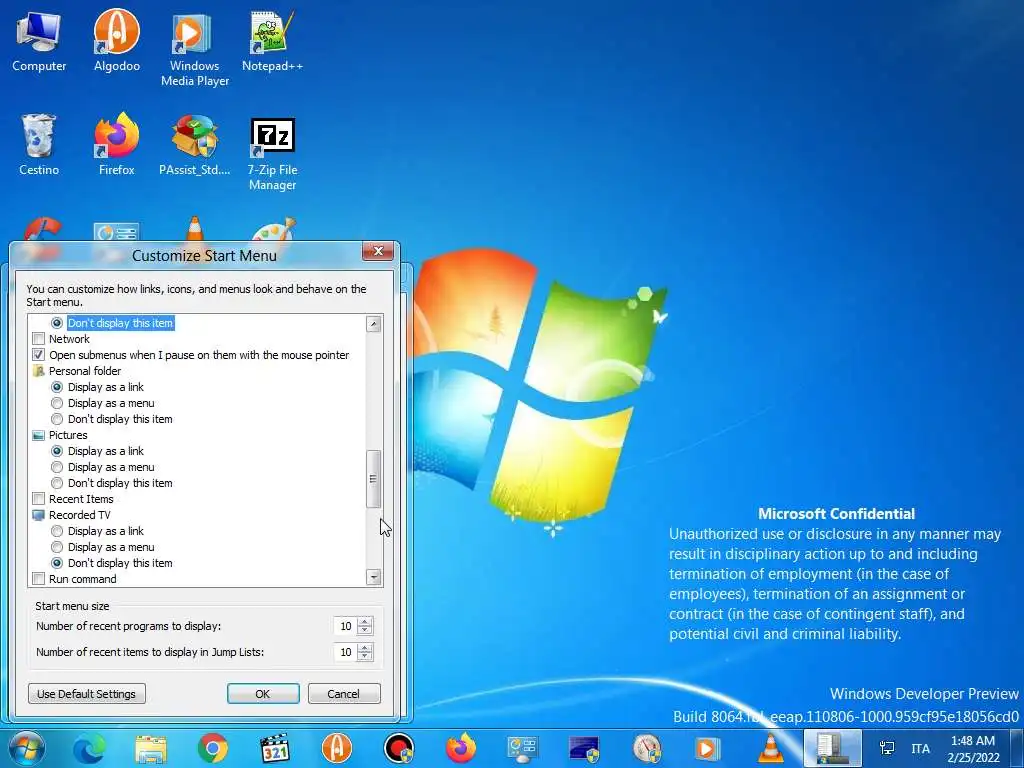
Task: Increase number of recent programs spinner
Action: tap(366, 622)
